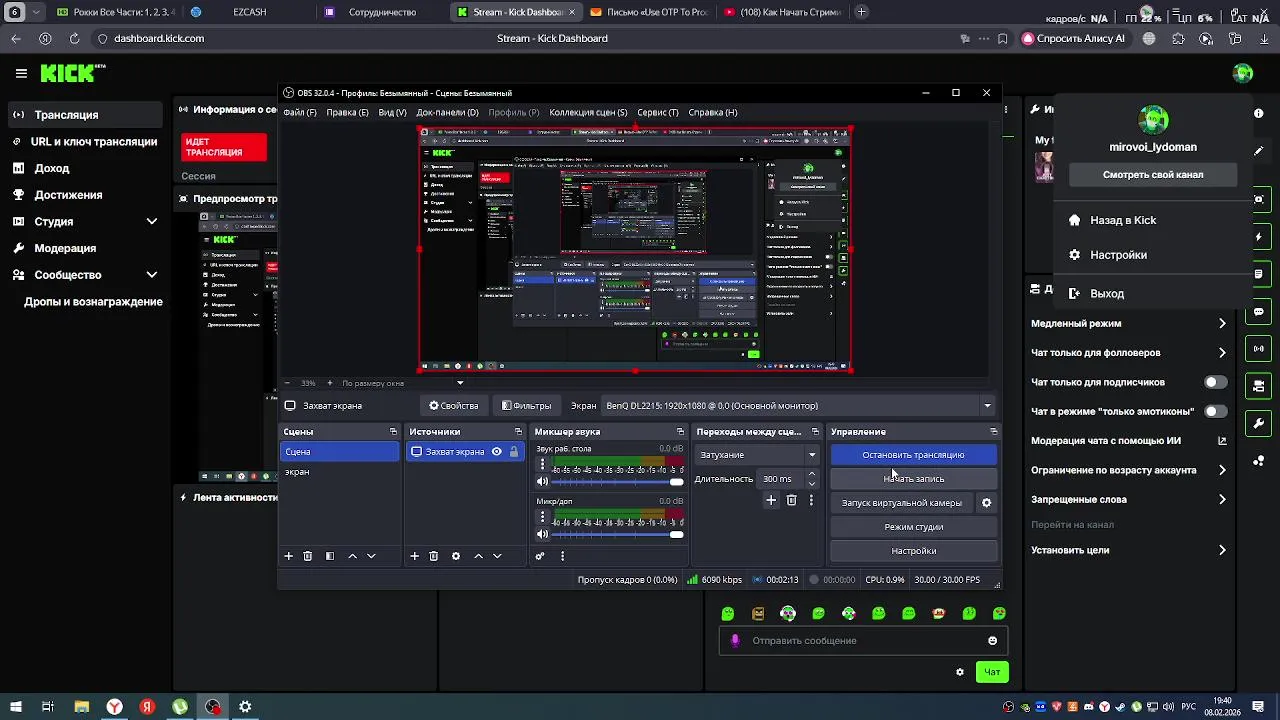The width and height of the screenshot is (1280, 720).
Task: Click chat bubble icon in Kick right toolbar
Action: click(1259, 312)
